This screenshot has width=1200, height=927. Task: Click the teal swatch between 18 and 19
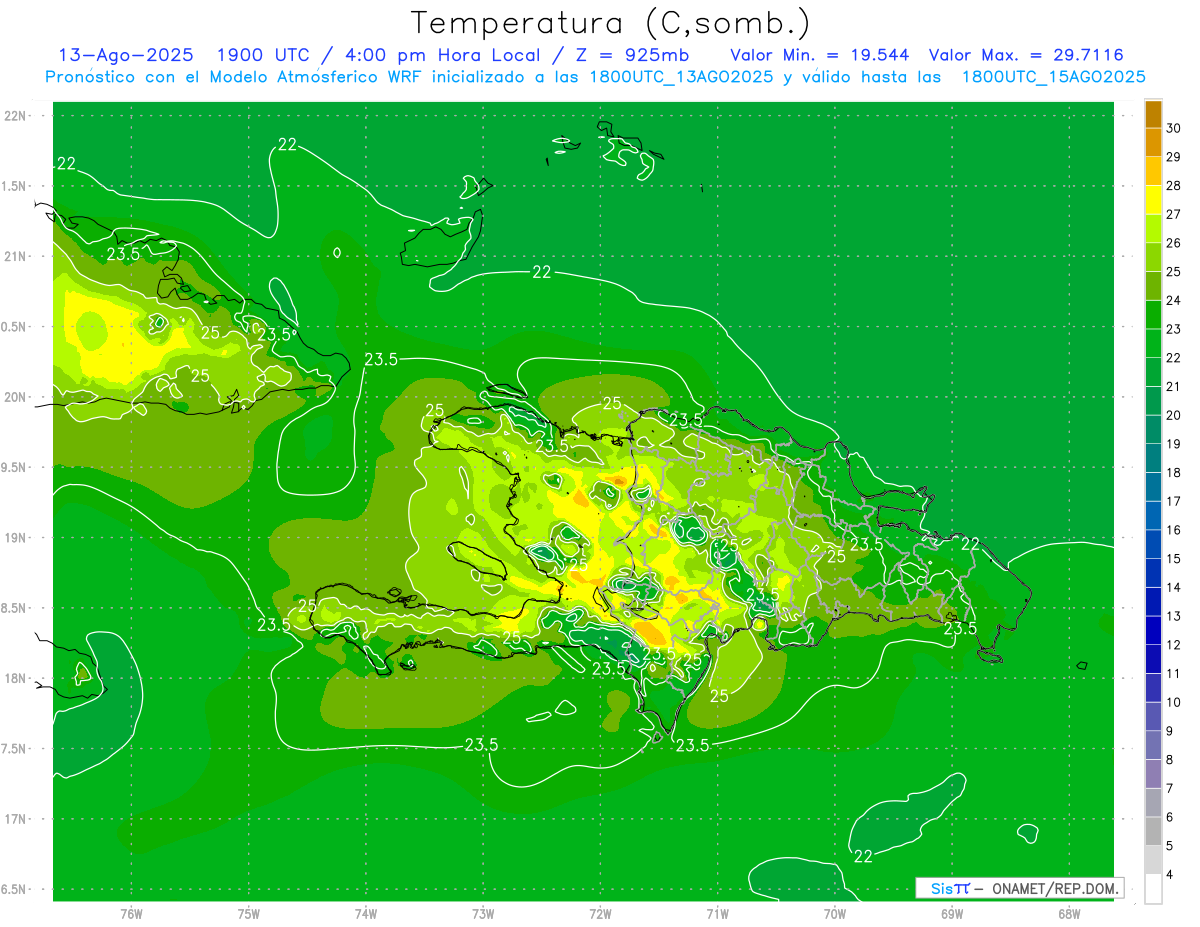(1153, 459)
